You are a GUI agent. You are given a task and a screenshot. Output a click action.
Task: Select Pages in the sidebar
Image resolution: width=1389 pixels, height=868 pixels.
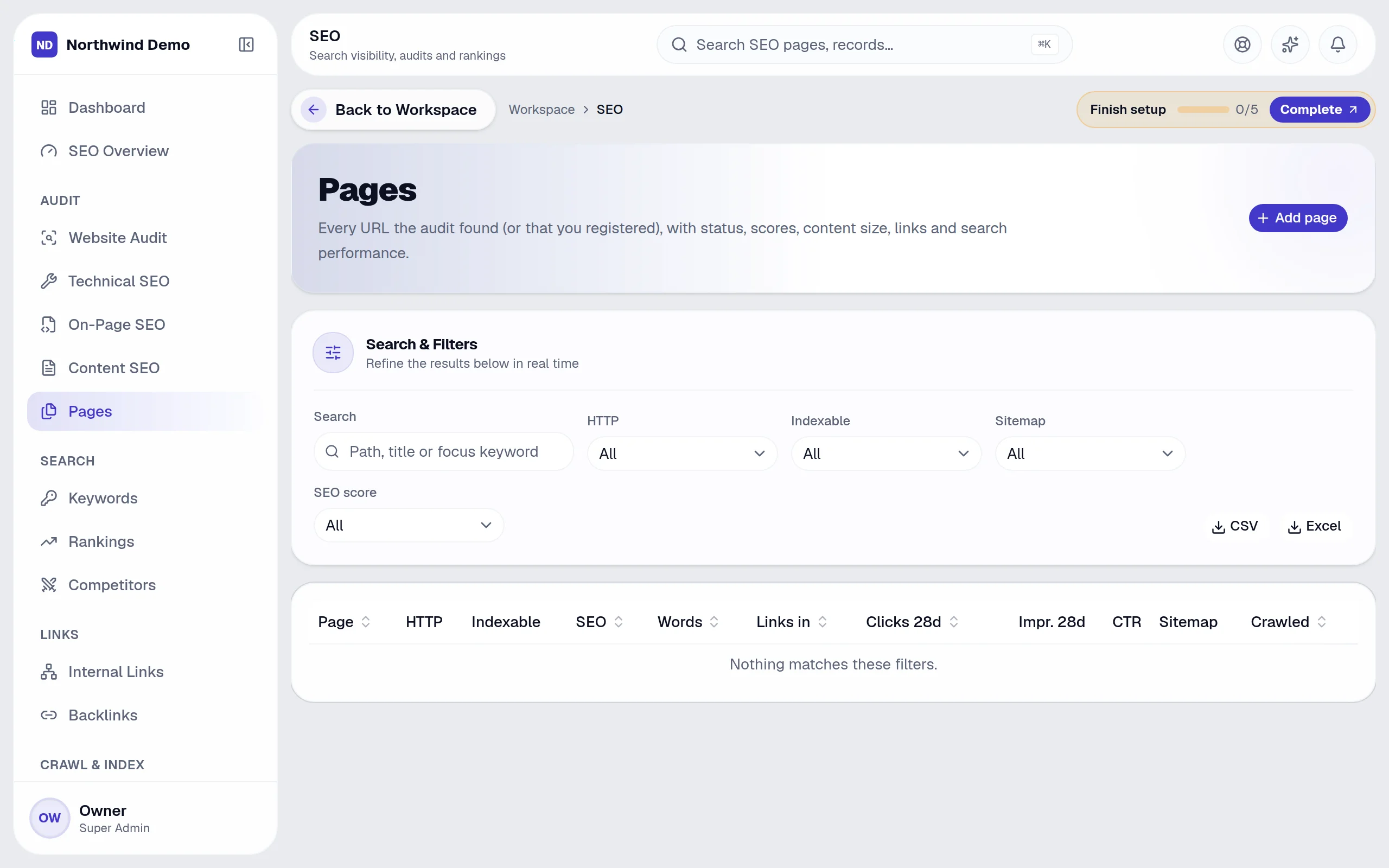point(145,411)
